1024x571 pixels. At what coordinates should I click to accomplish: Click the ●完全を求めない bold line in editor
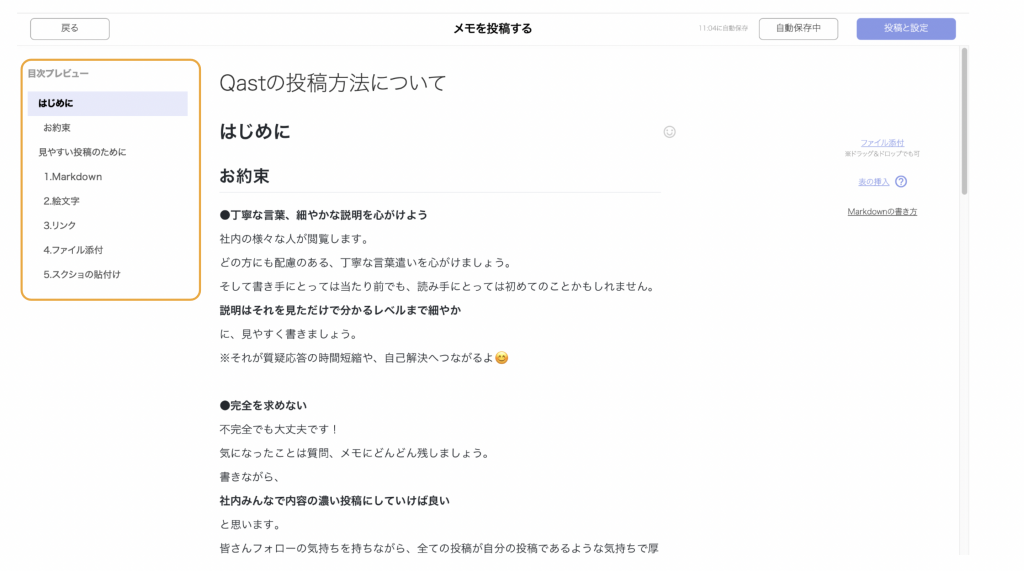(x=263, y=405)
